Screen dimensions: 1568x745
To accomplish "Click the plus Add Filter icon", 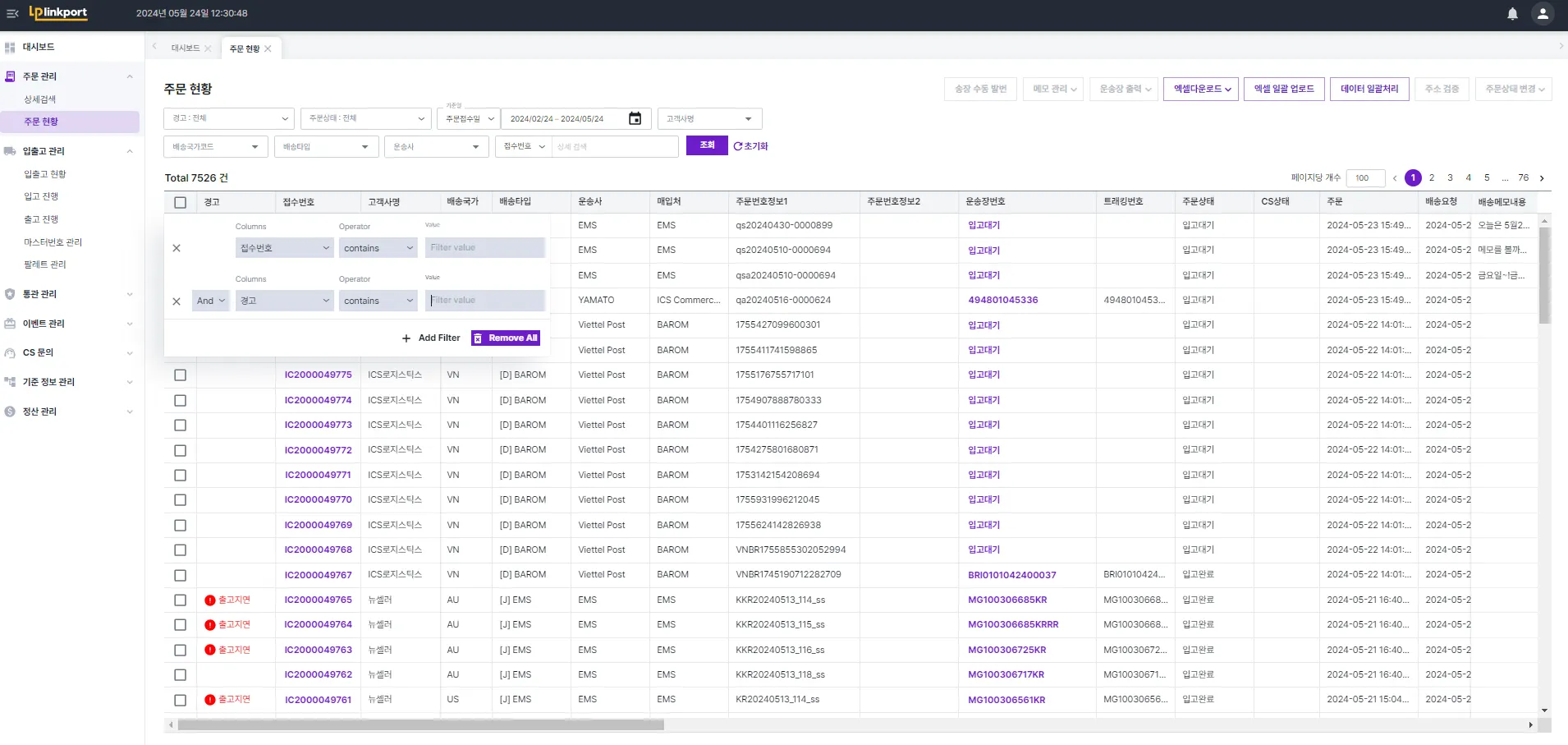I will (406, 338).
